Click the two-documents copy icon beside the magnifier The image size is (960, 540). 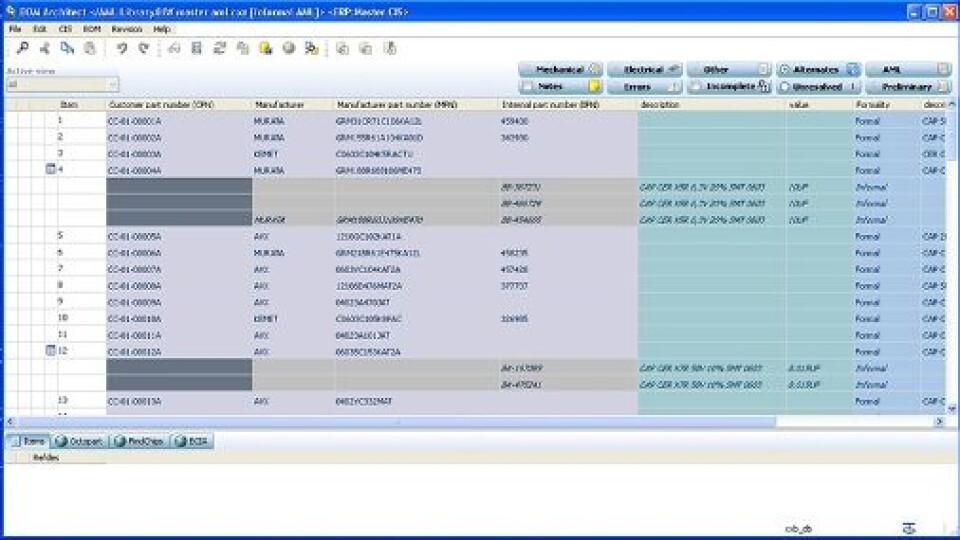pos(67,48)
